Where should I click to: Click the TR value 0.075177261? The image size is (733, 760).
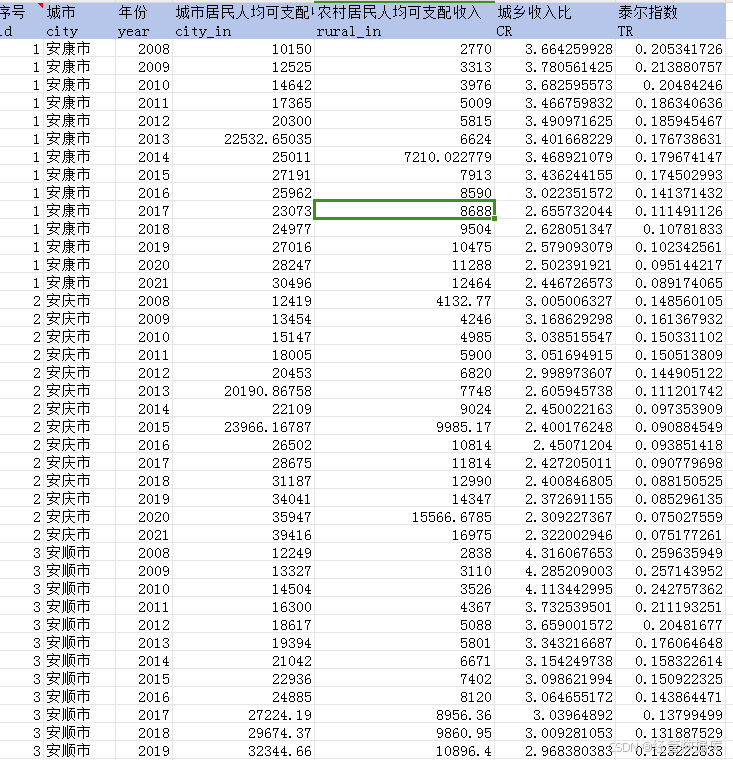[679, 535]
